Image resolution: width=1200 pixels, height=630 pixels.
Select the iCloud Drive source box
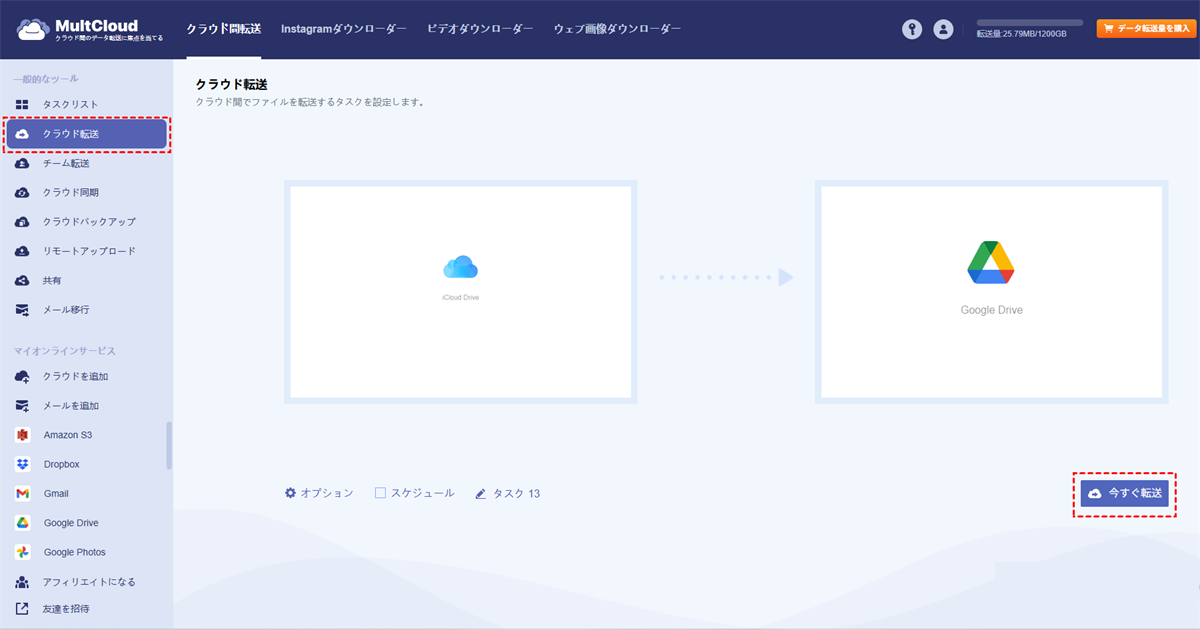tap(460, 292)
